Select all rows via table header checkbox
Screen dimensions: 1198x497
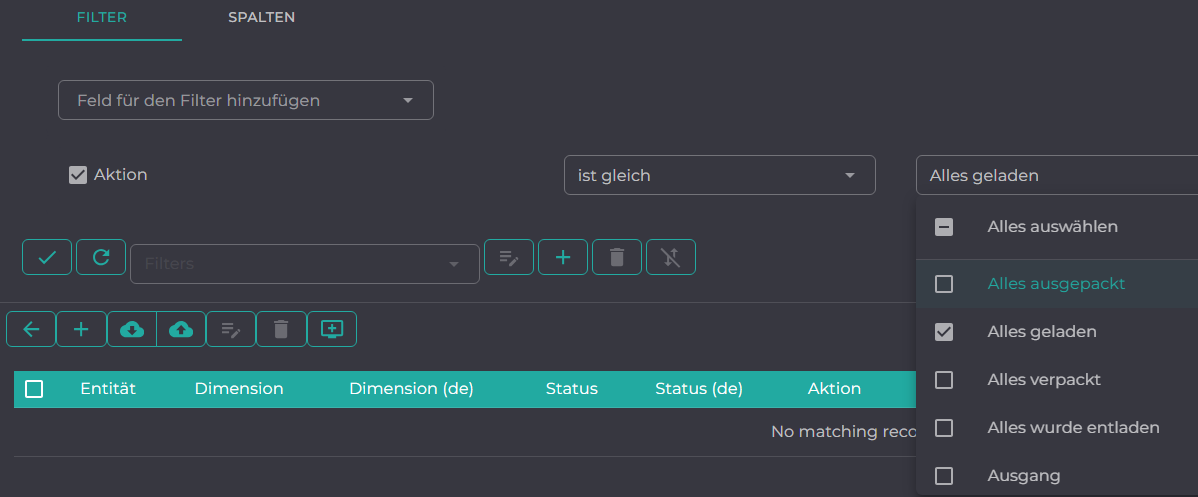34,389
